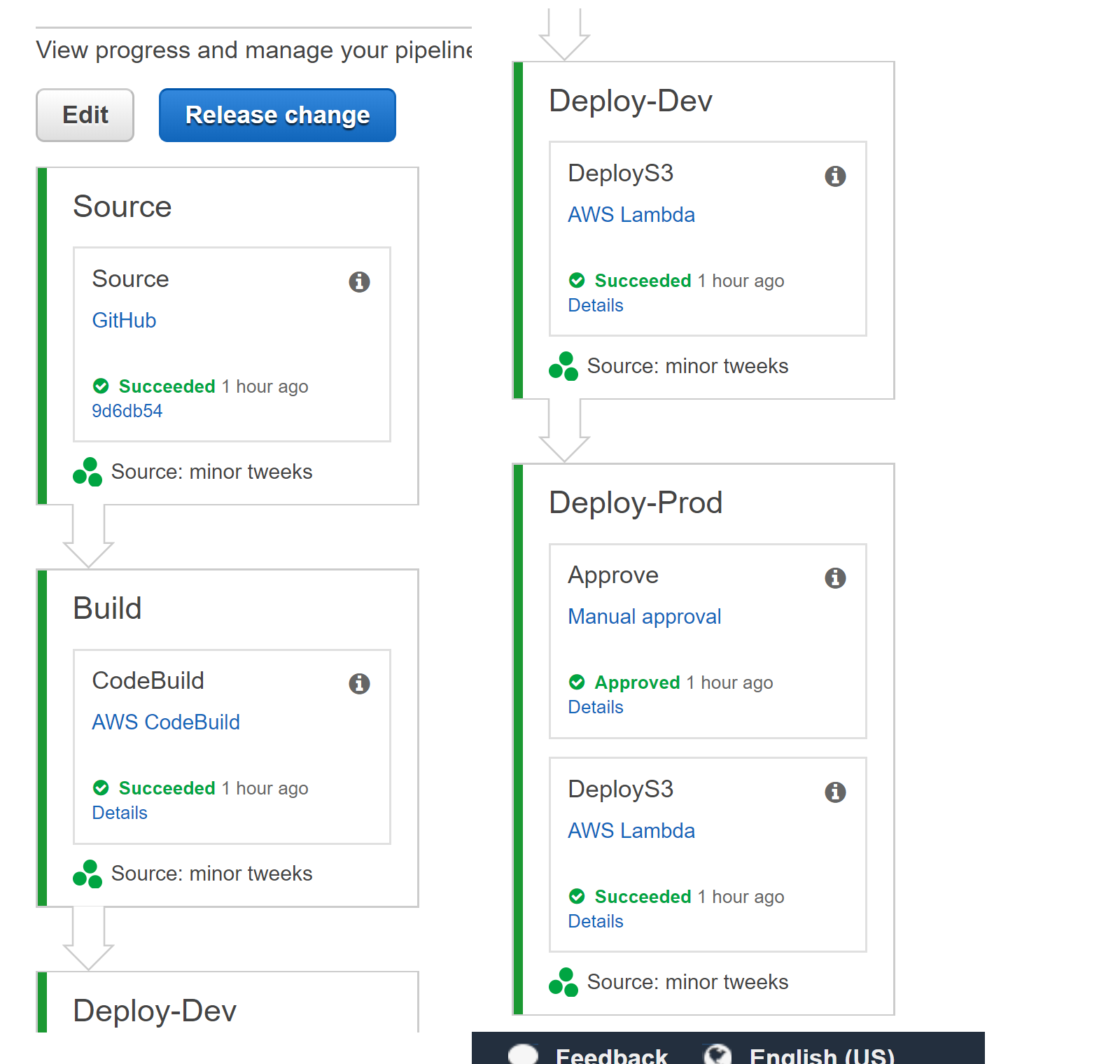Click the Release change button
The image size is (1120, 1064).
[x=277, y=115]
